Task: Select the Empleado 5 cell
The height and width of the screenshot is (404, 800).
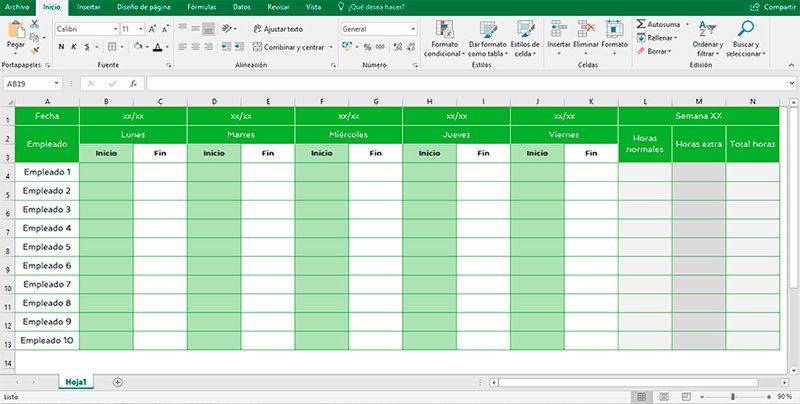Action: (47, 247)
